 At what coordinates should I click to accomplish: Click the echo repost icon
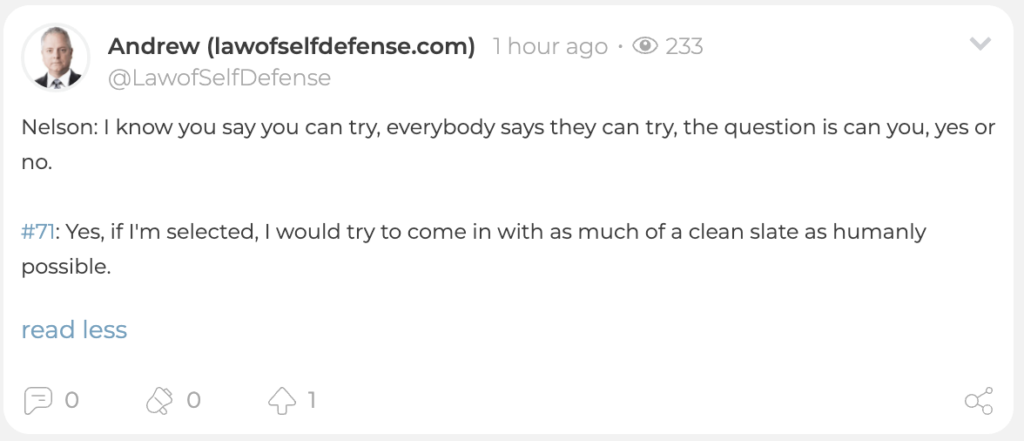pyautogui.click(x=159, y=400)
